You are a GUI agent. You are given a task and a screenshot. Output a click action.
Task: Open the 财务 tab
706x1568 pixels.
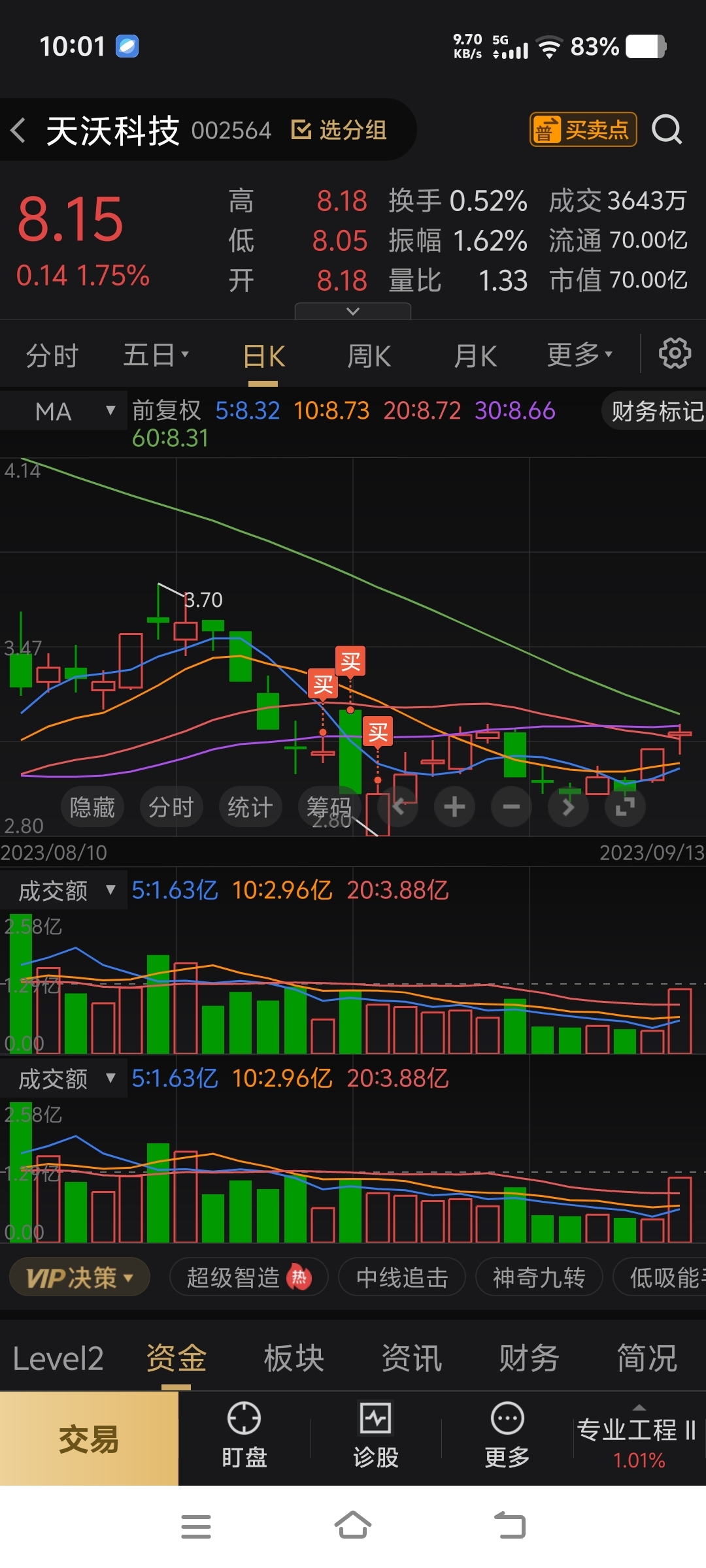[x=529, y=1359]
